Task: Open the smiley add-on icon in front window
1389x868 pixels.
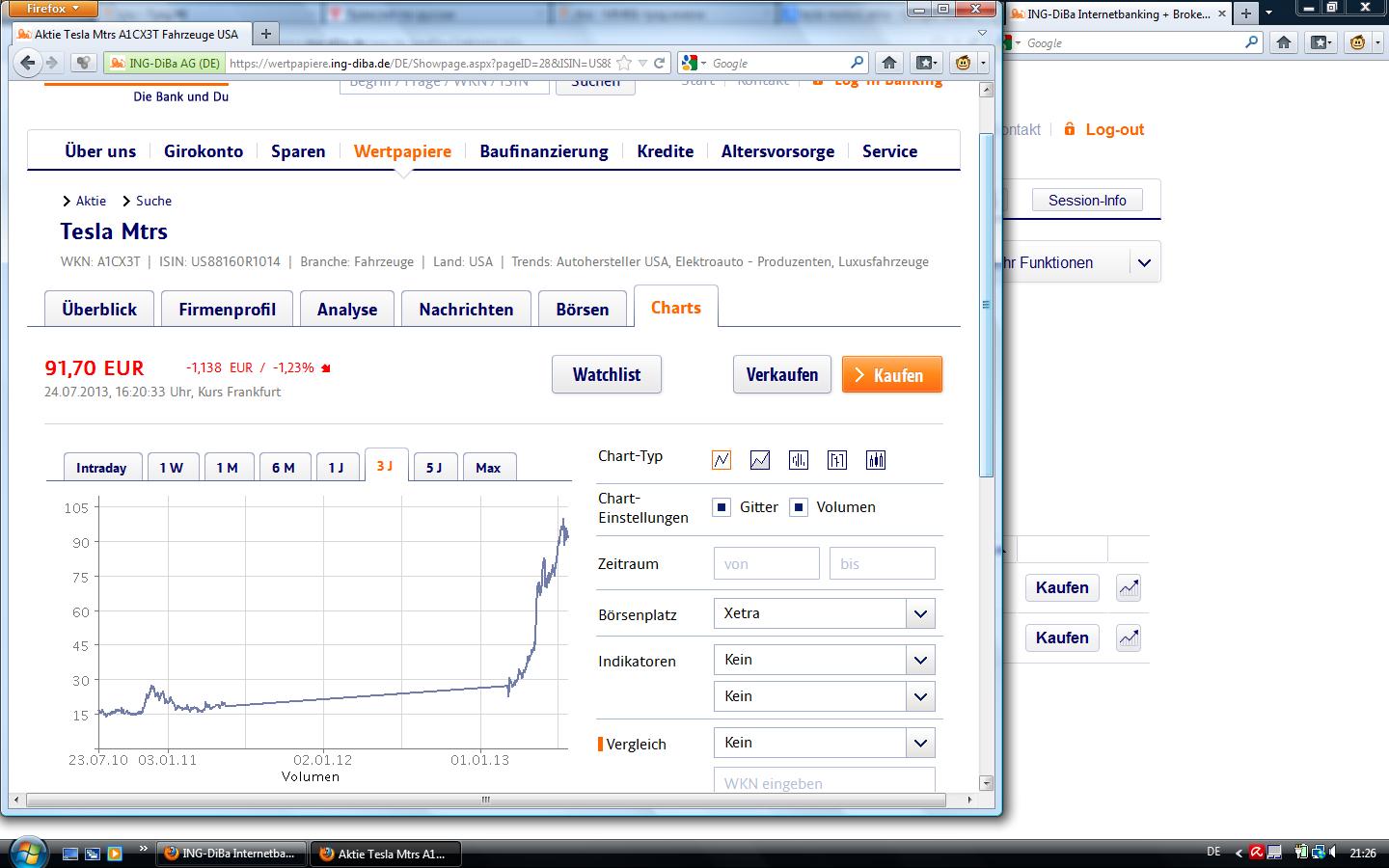Action: tap(963, 63)
